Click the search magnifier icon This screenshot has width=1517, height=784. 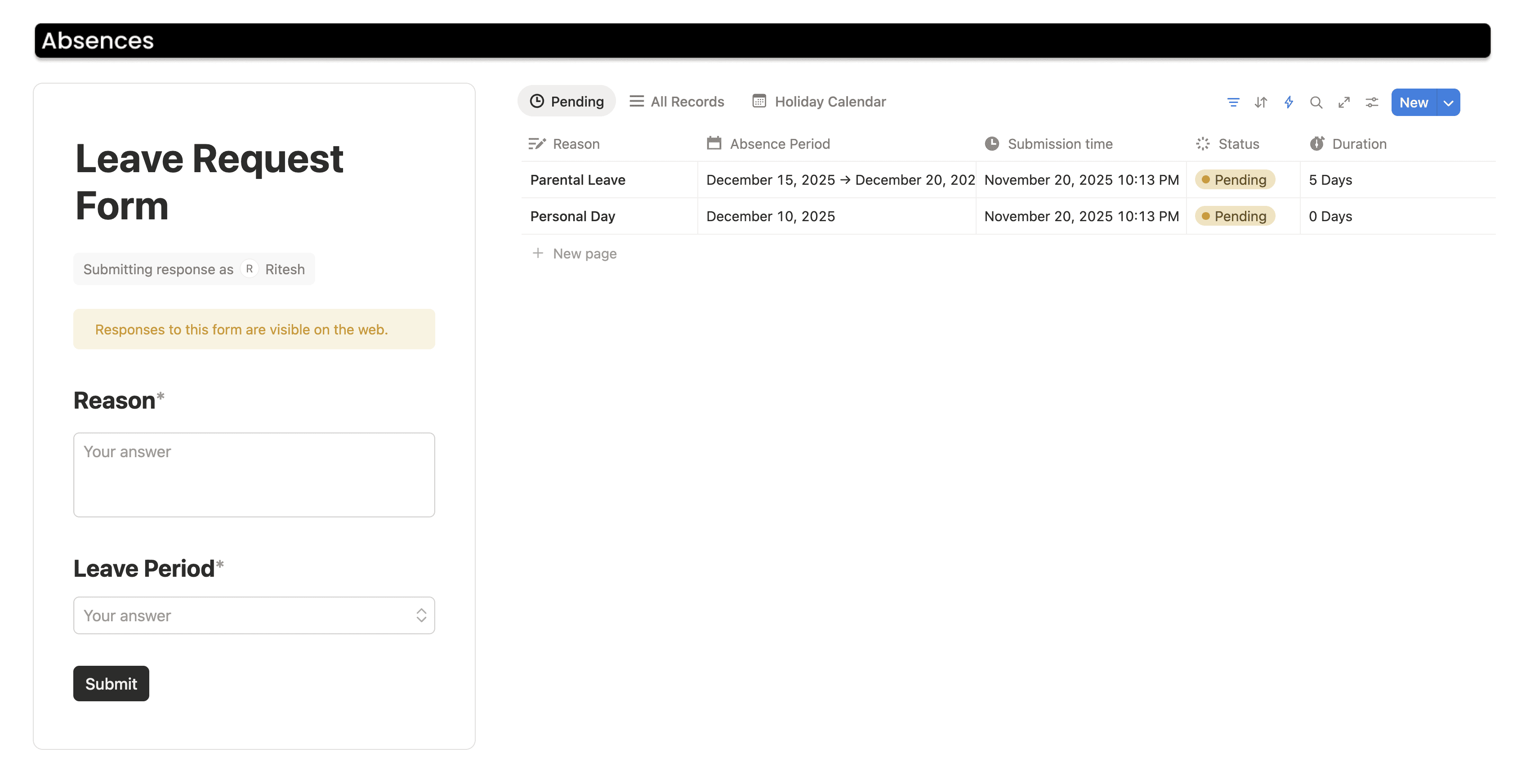[x=1316, y=102]
